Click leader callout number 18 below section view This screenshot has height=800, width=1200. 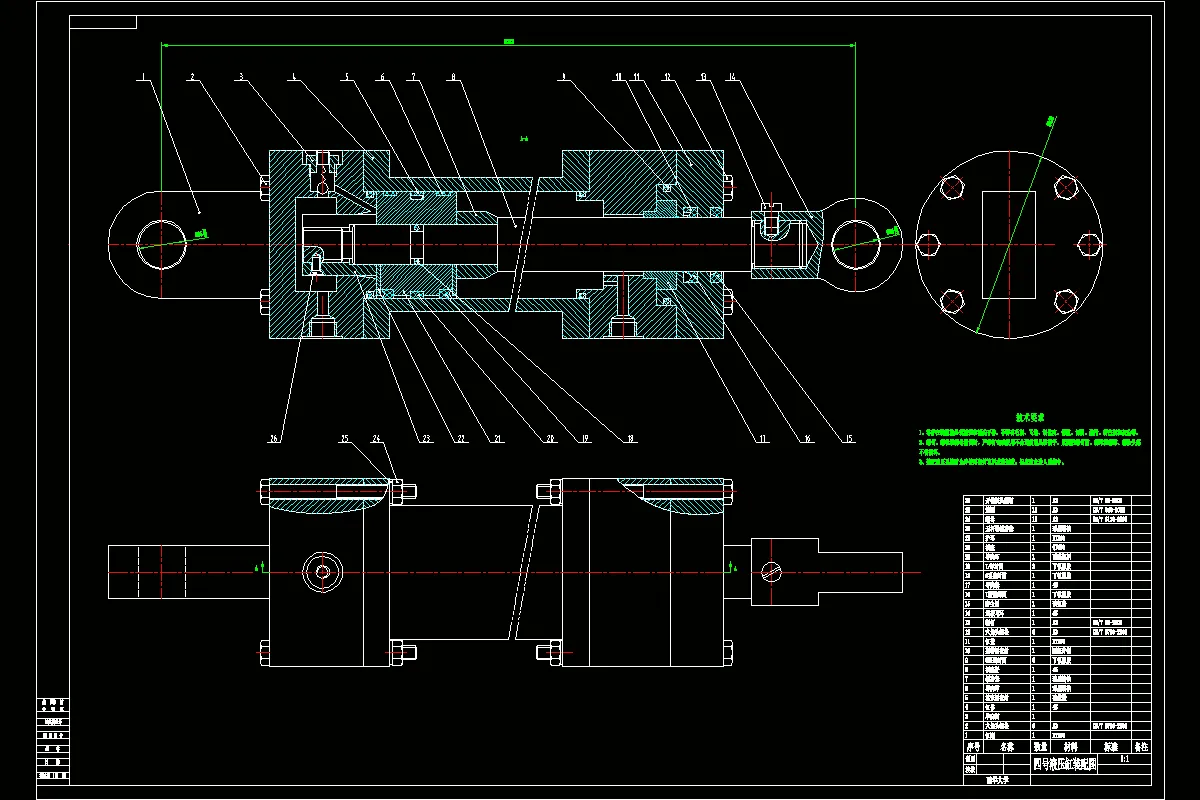(x=630, y=437)
